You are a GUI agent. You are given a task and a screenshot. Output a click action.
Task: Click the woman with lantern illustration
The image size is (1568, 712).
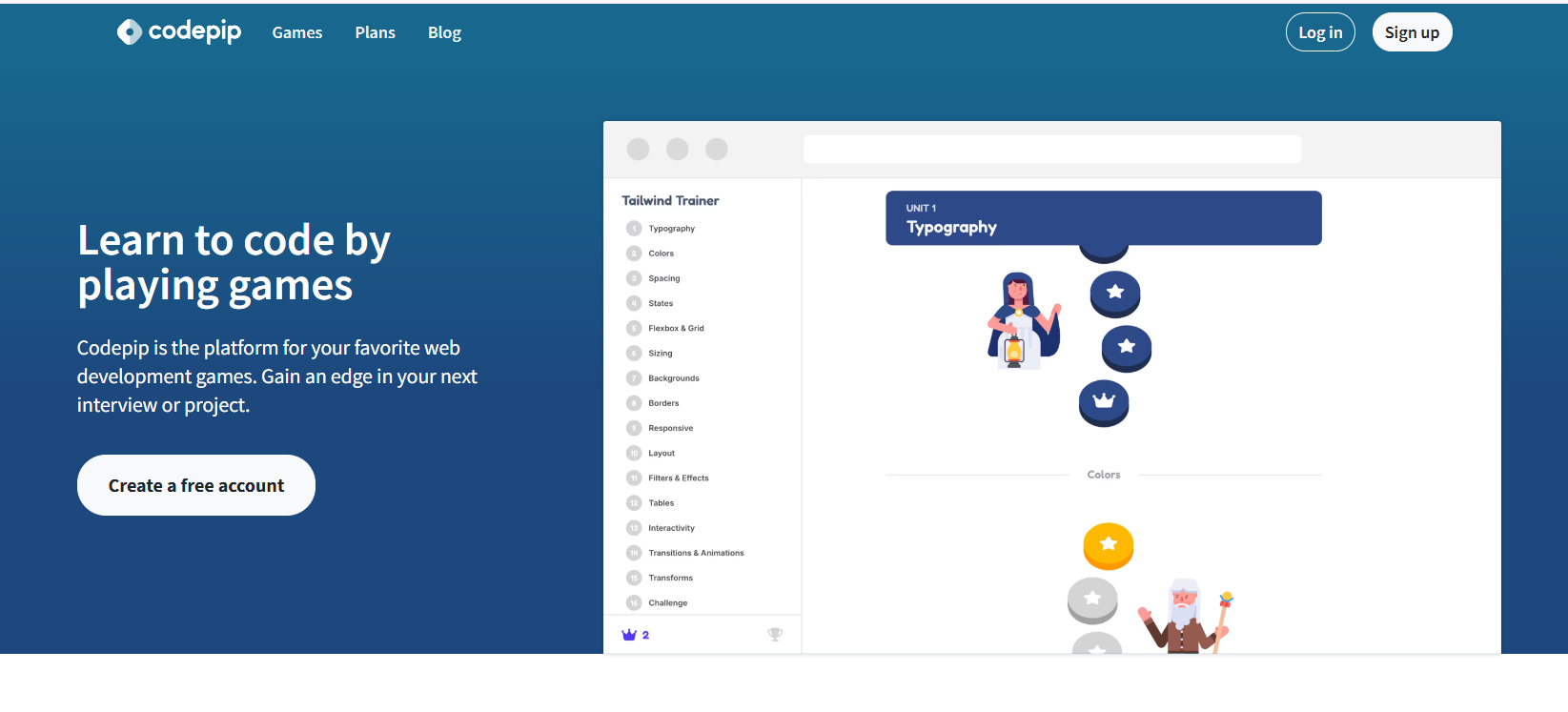[x=1023, y=320]
